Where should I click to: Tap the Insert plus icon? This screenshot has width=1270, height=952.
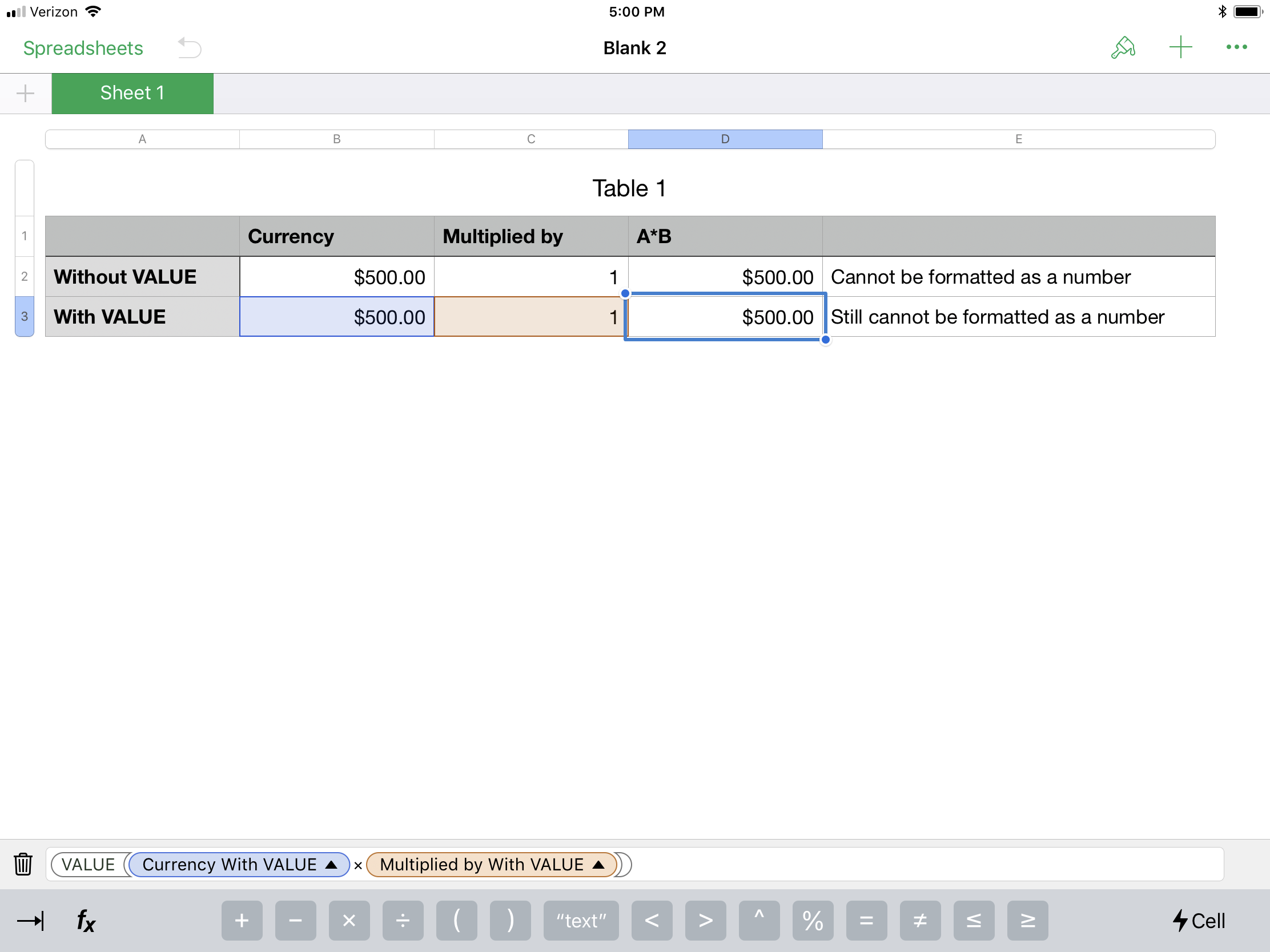[1180, 47]
